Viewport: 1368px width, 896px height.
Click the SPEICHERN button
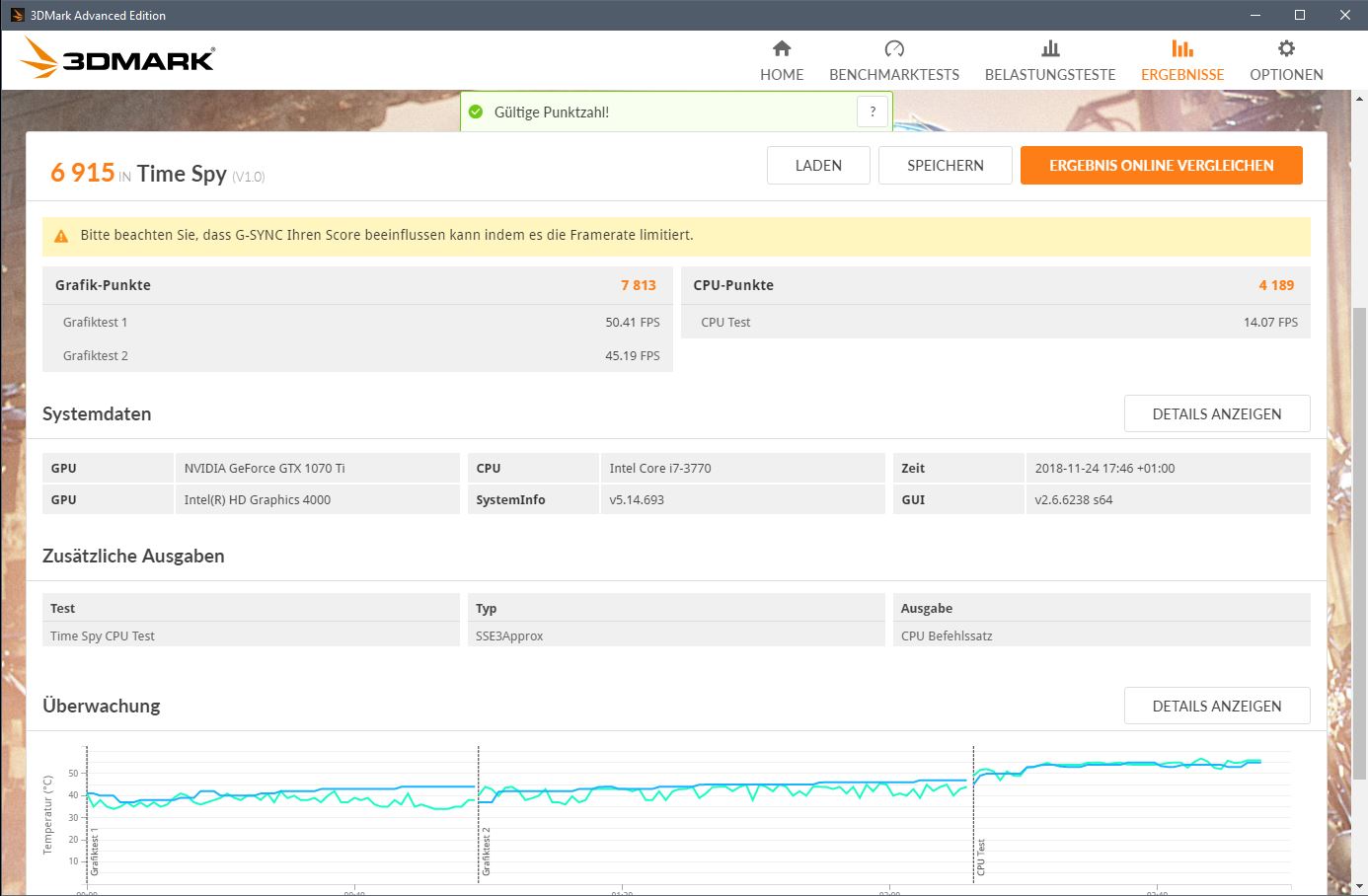(946, 166)
